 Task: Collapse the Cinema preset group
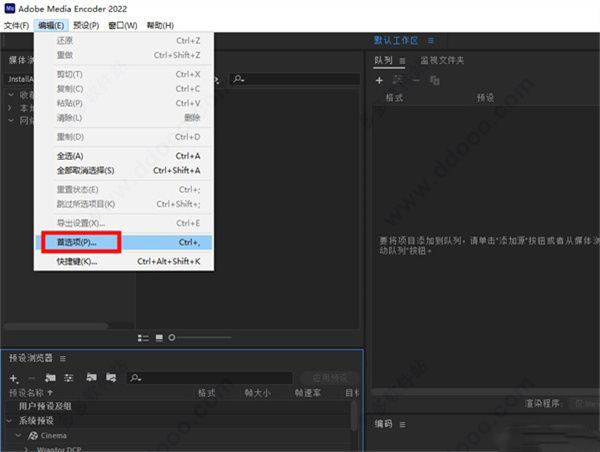click(x=18, y=436)
